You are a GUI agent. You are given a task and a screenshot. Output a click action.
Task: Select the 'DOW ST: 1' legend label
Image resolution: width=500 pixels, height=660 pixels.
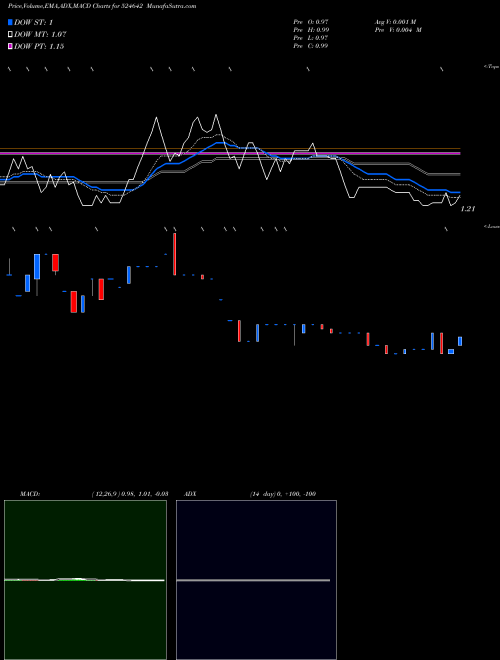pos(34,23)
